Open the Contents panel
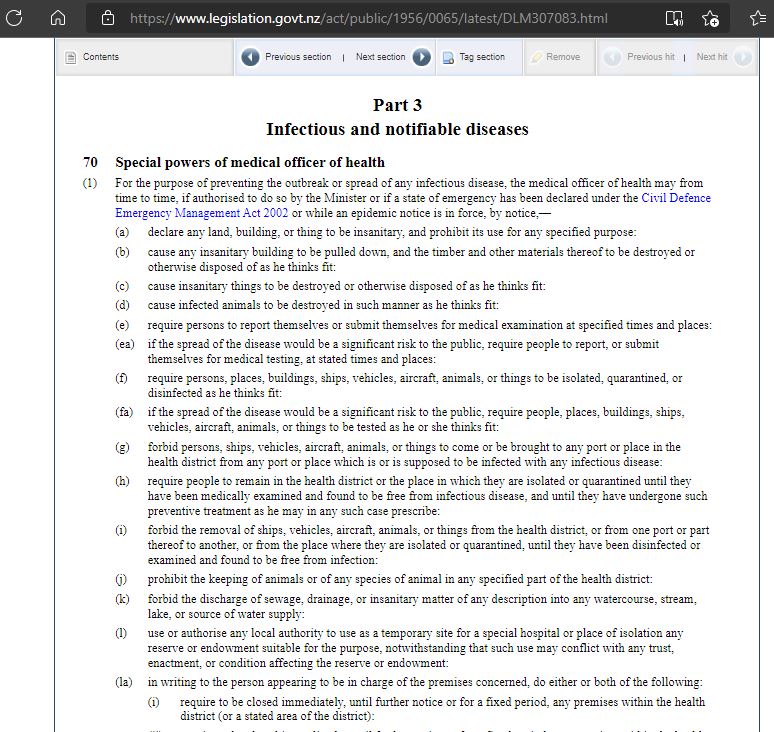 coord(101,57)
